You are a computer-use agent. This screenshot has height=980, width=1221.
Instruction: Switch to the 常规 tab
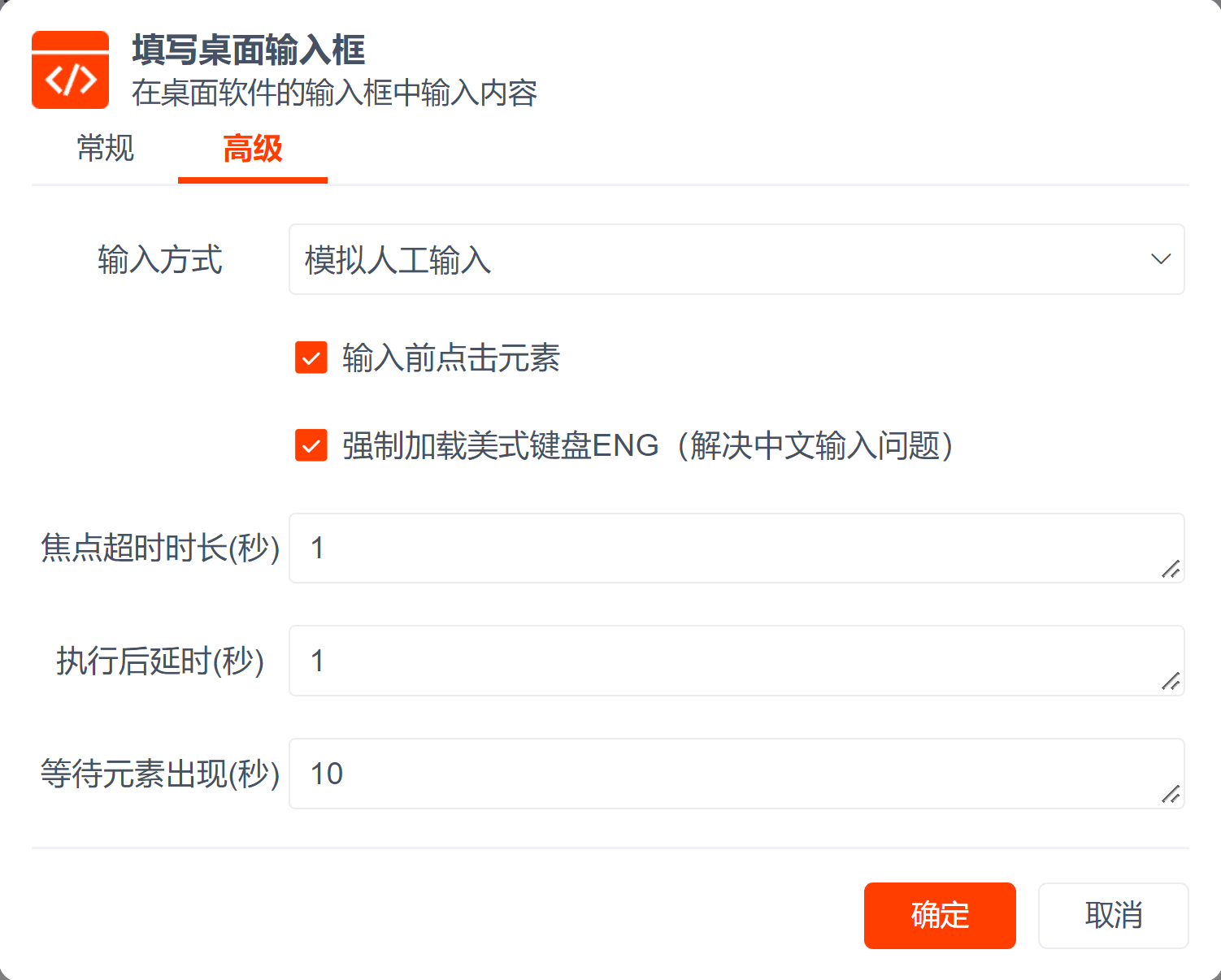coord(105,149)
